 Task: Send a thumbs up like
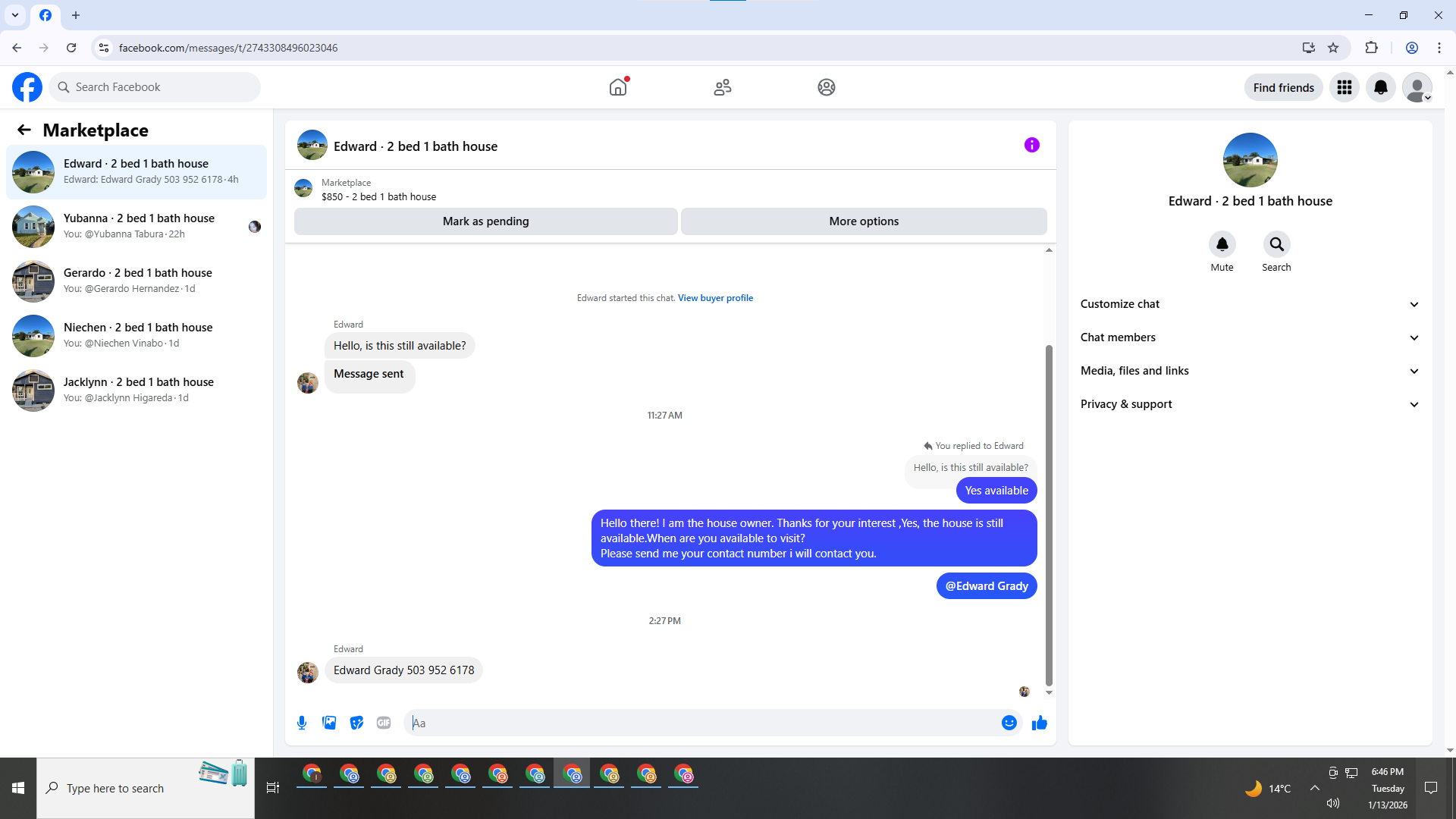tap(1039, 723)
